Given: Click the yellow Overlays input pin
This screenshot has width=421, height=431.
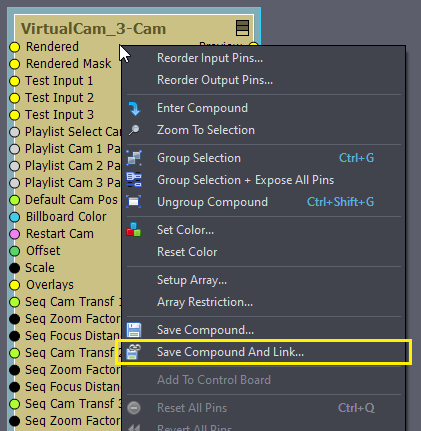Looking at the screenshot, I should click(15, 285).
